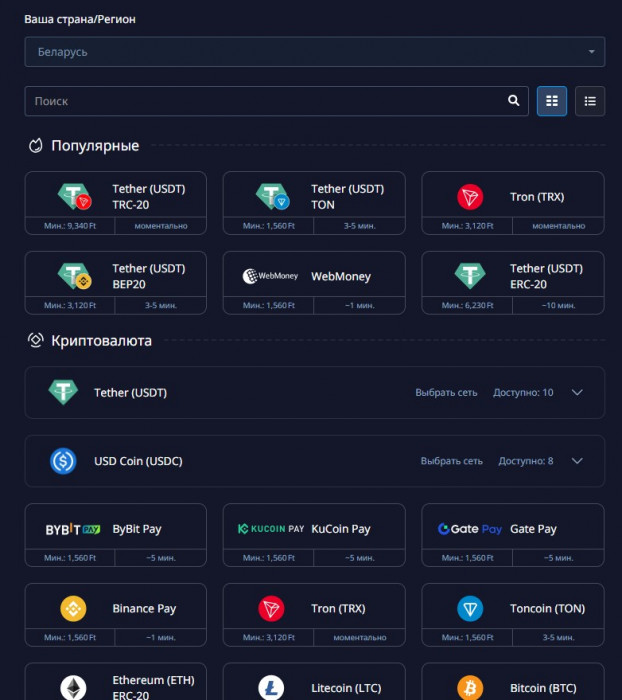Click the Bitcoin orange icon

(x=470, y=688)
